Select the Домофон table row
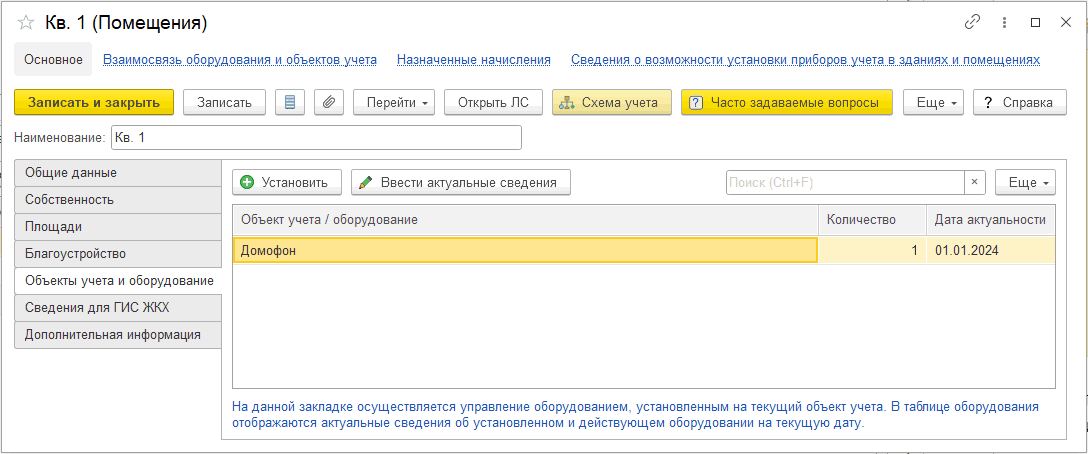Viewport: 1088px width, 454px height. 644,251
